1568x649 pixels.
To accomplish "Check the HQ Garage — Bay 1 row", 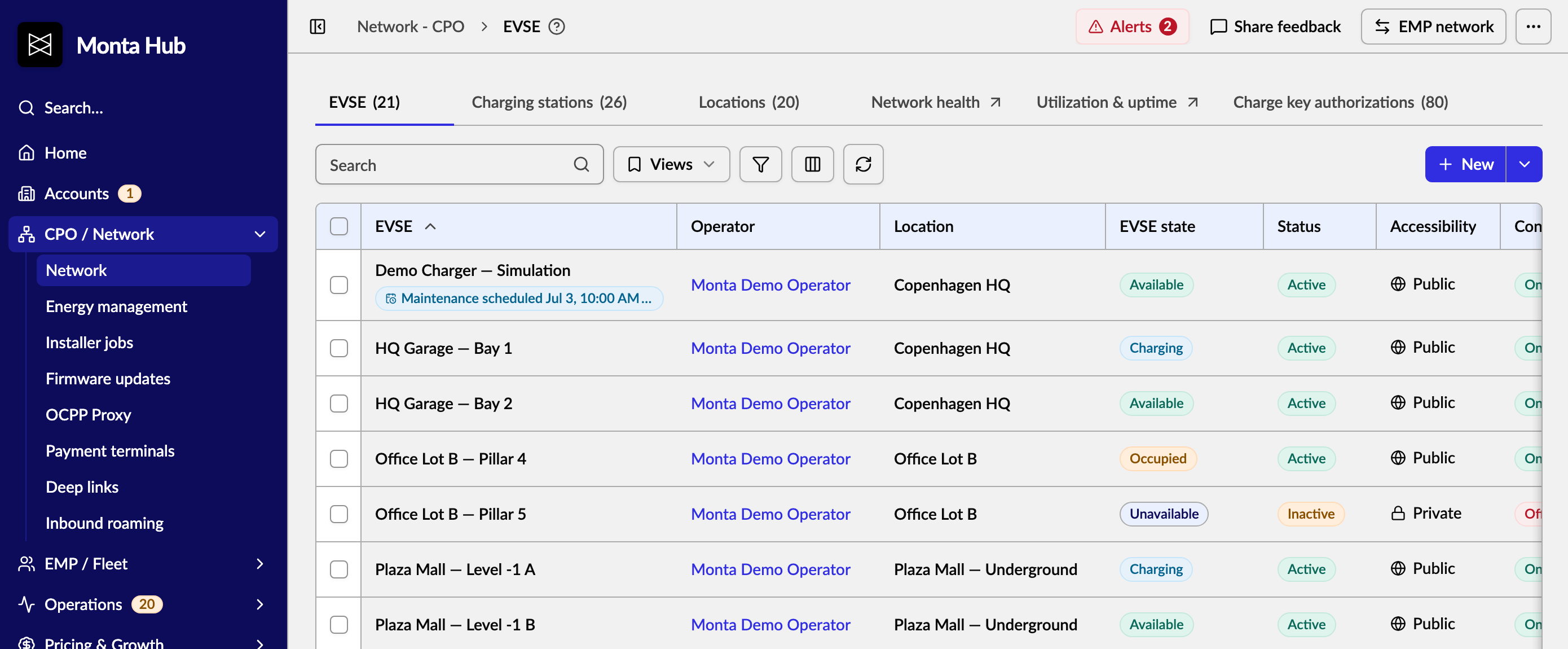I will 339,348.
